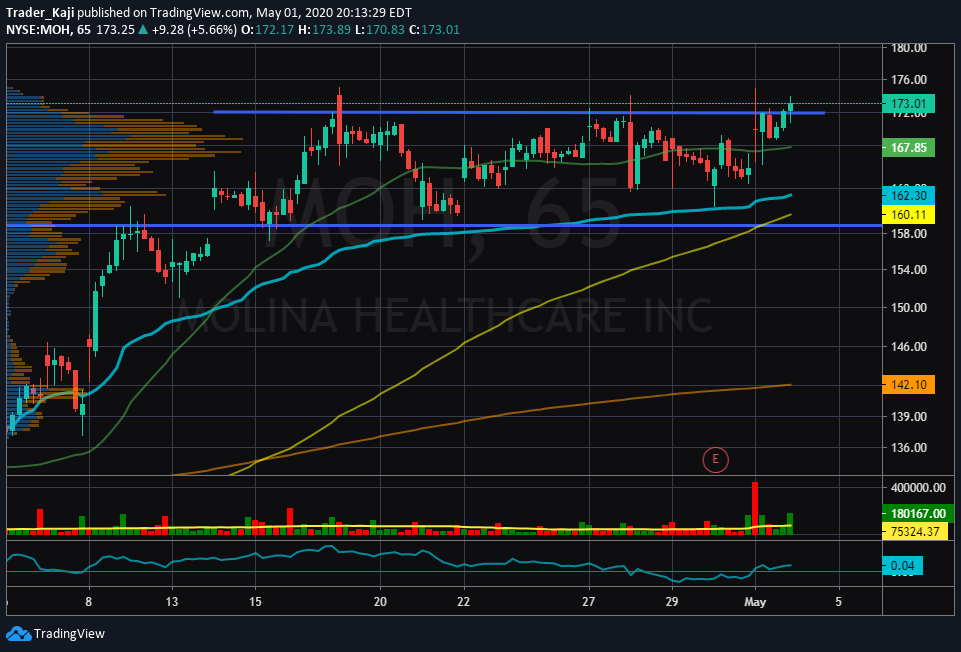Click the '8' date axis label
The height and width of the screenshot is (652, 961).
[x=89, y=602]
